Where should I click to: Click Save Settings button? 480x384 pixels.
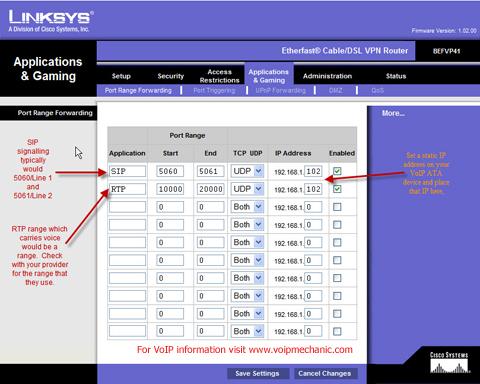click(x=257, y=374)
